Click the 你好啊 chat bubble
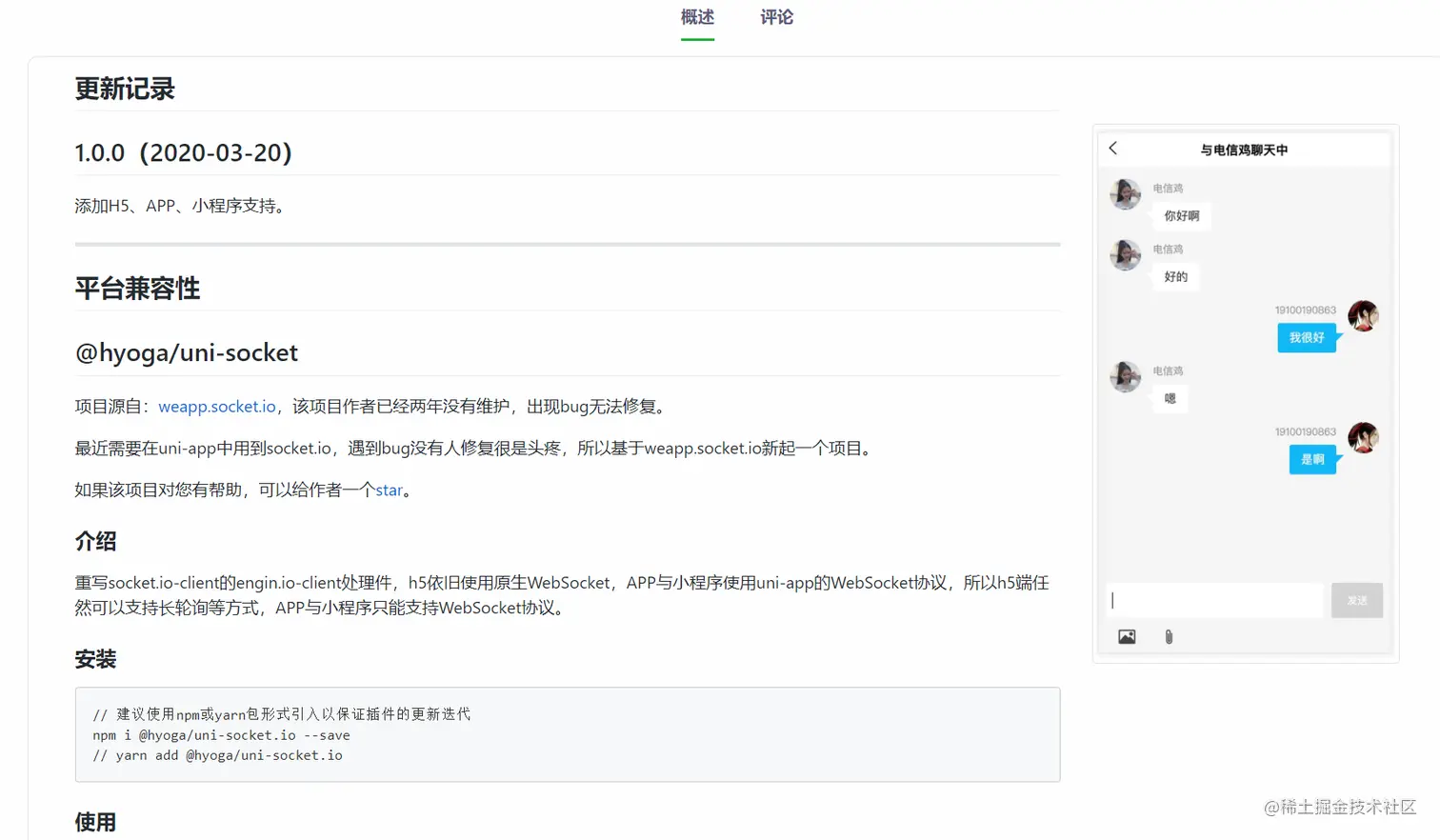 (x=1181, y=216)
